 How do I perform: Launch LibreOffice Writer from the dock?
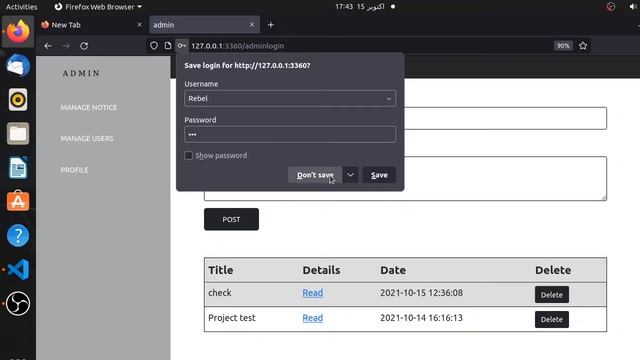click(x=18, y=167)
